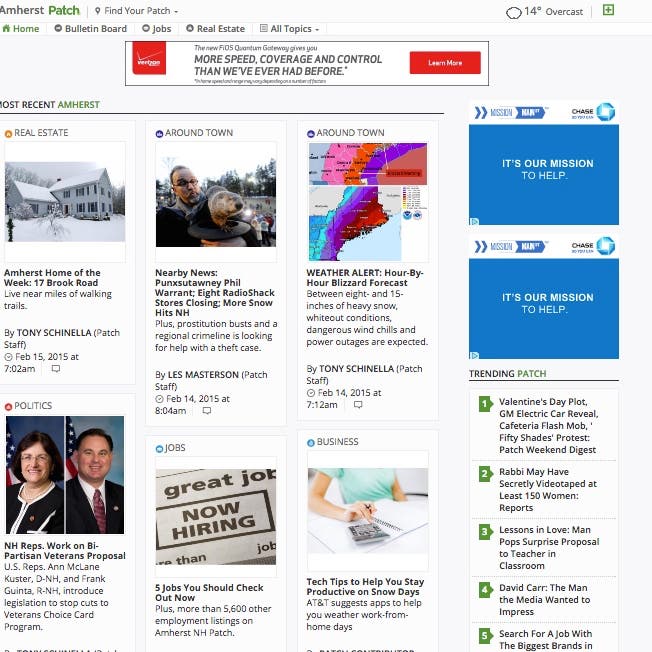Open the Jobs navigation item
The height and width of the screenshot is (652, 652).
(156, 29)
